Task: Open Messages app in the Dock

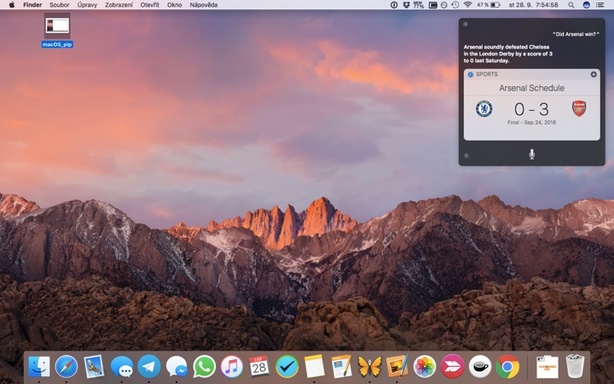Action: coord(122,367)
